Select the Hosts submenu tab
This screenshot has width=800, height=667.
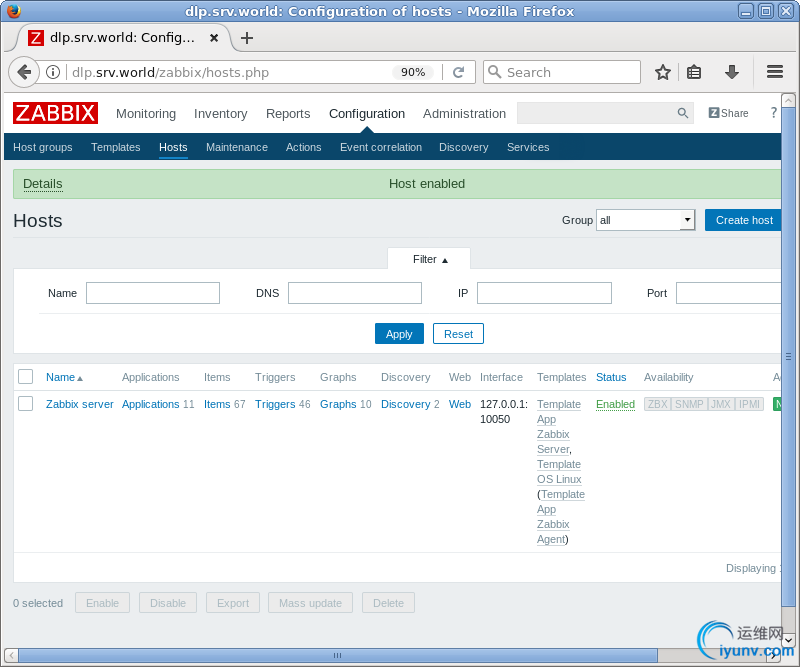point(173,147)
